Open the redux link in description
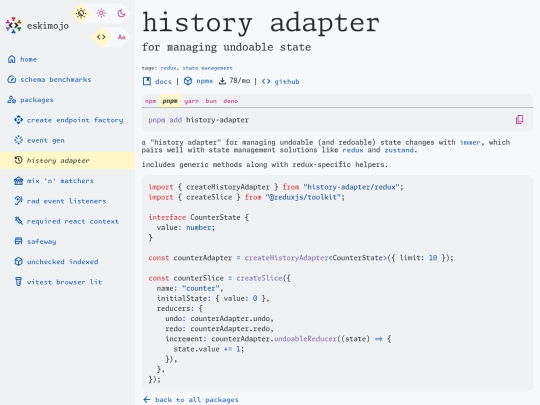540x405 pixels. (x=353, y=150)
